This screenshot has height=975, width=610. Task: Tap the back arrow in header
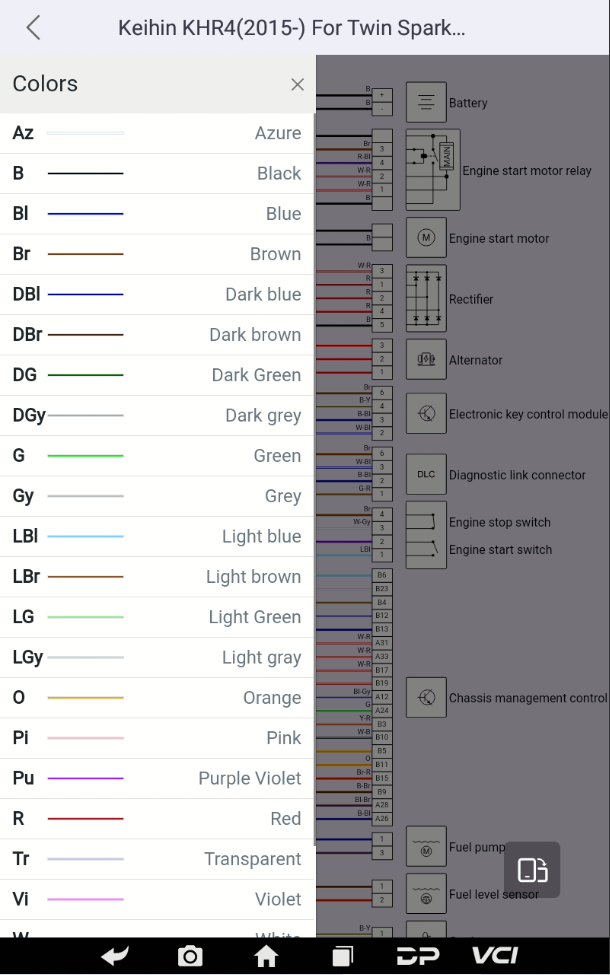pos(33,27)
